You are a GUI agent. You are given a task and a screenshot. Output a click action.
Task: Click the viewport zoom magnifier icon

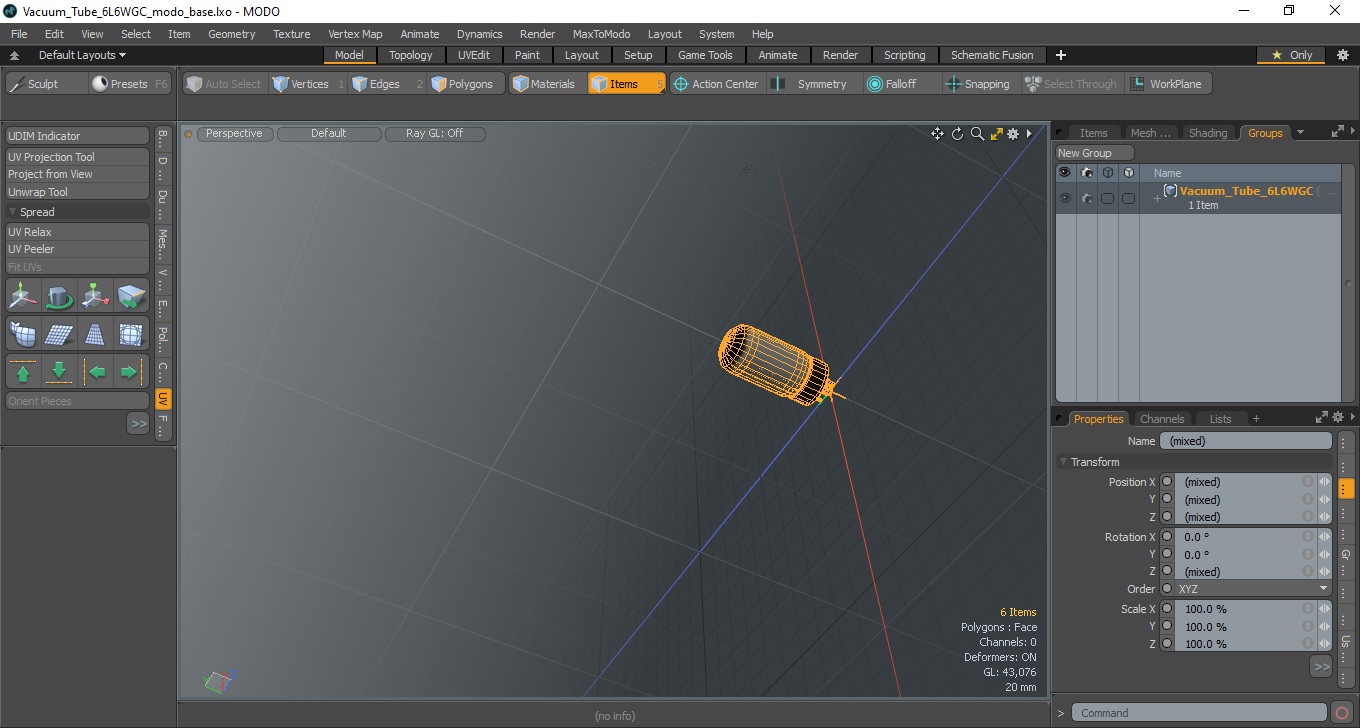[x=977, y=134]
